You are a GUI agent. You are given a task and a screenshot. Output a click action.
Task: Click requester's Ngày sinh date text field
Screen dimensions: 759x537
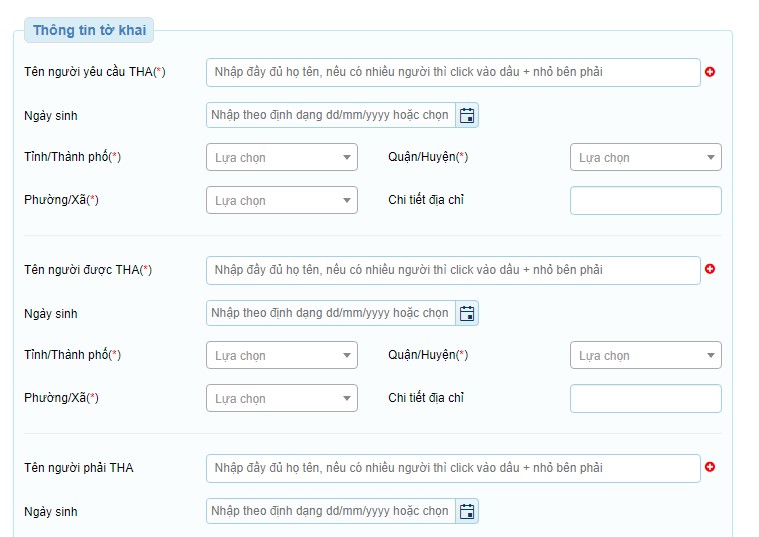point(330,115)
